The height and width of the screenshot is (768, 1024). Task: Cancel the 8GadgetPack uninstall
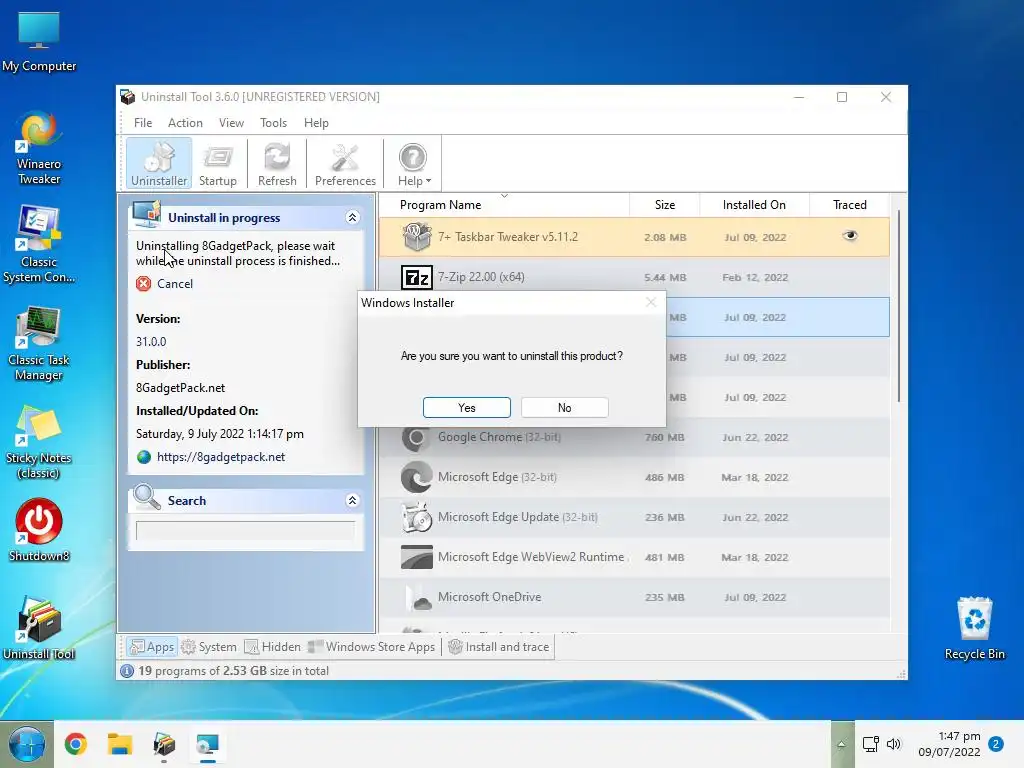pyautogui.click(x=165, y=283)
